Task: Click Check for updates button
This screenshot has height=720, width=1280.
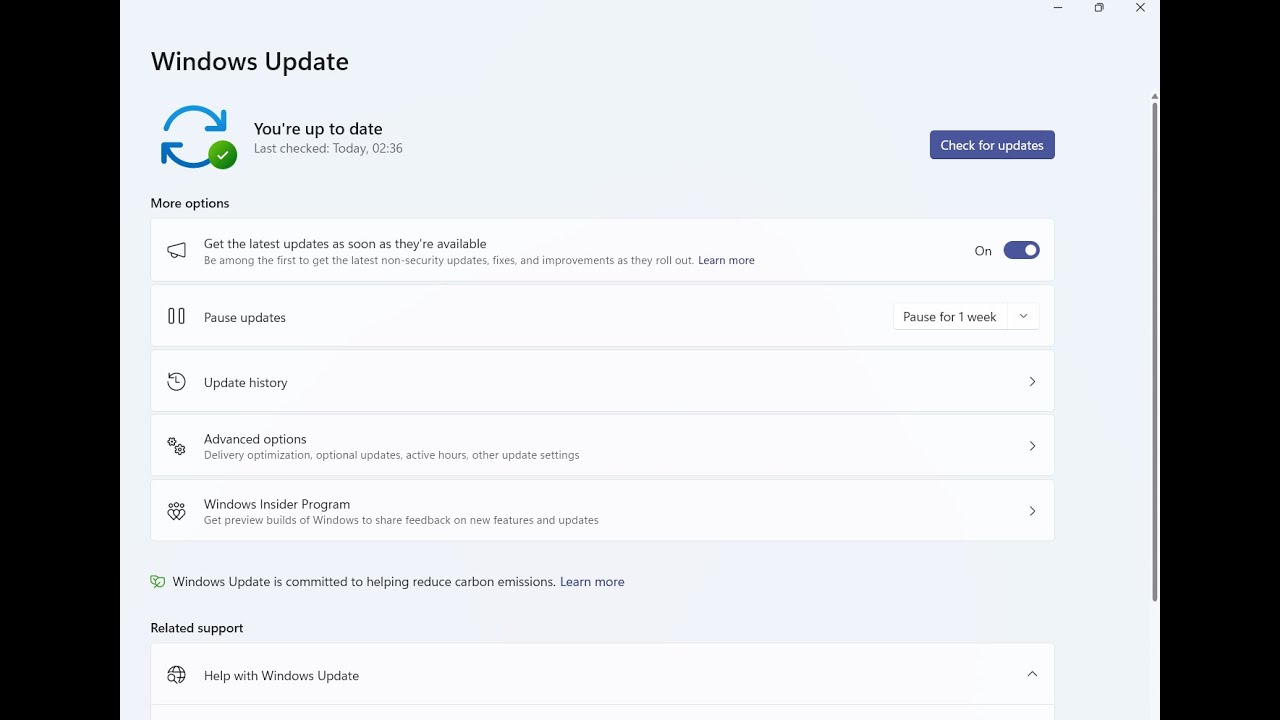Action: pyautogui.click(x=992, y=145)
